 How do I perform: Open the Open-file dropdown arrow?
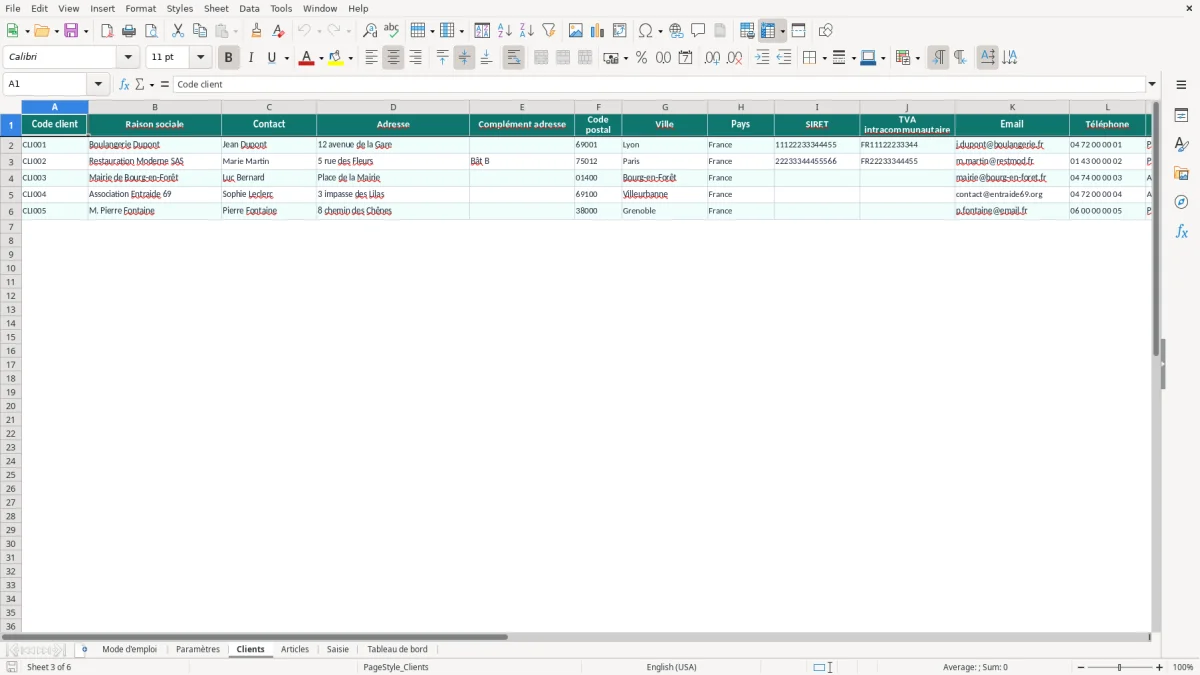[x=56, y=31]
